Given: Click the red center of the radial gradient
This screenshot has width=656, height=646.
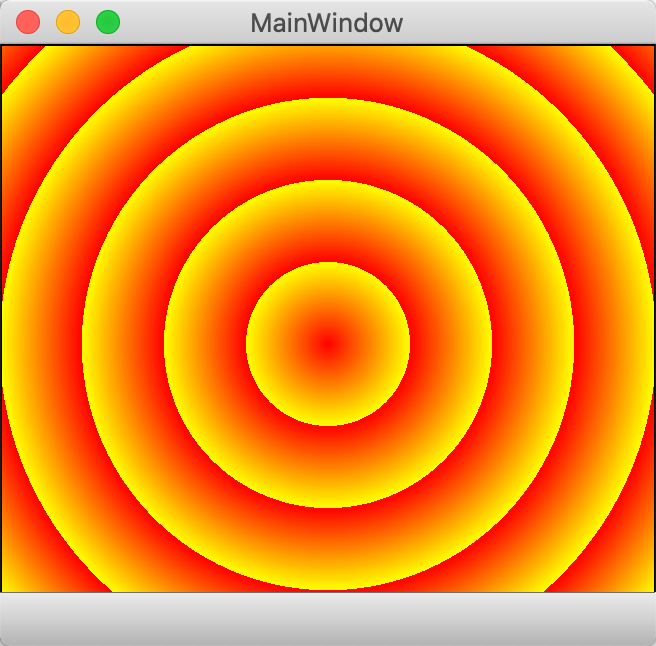Looking at the screenshot, I should [328, 344].
